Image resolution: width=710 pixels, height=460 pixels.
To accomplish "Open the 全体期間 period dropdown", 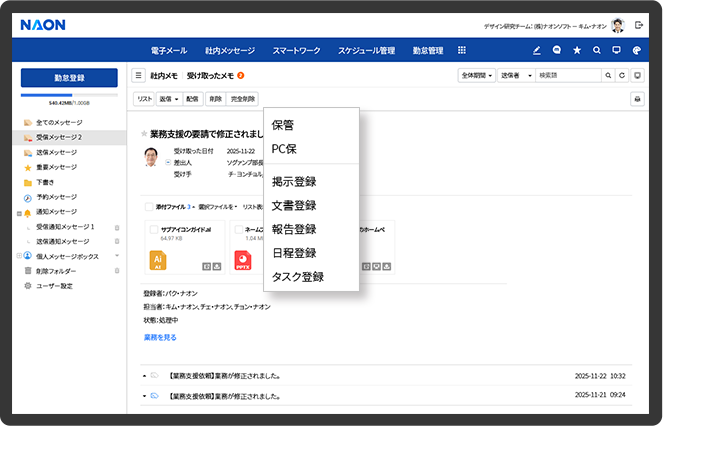I will (x=476, y=75).
